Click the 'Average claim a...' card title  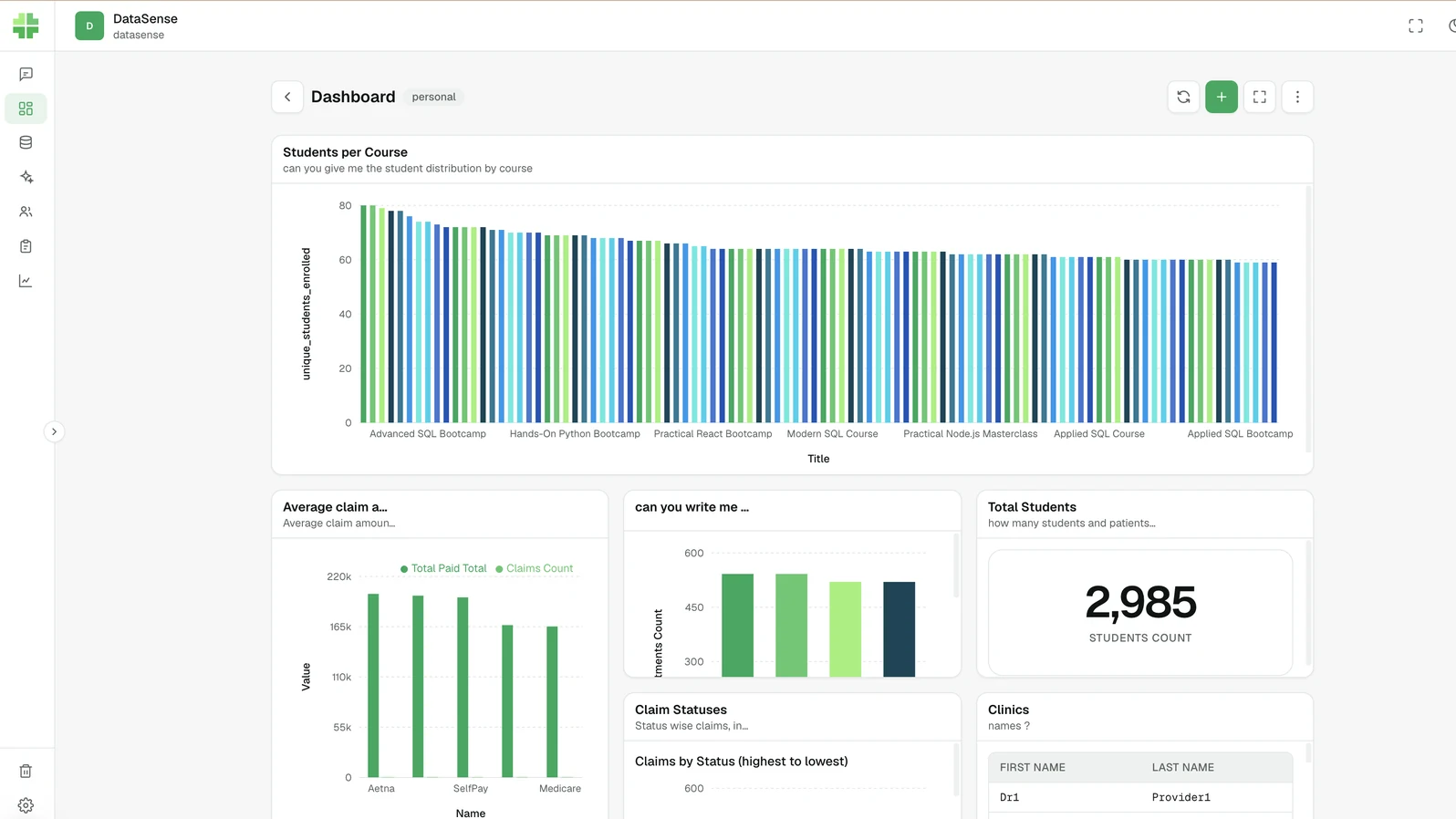pyautogui.click(x=335, y=507)
